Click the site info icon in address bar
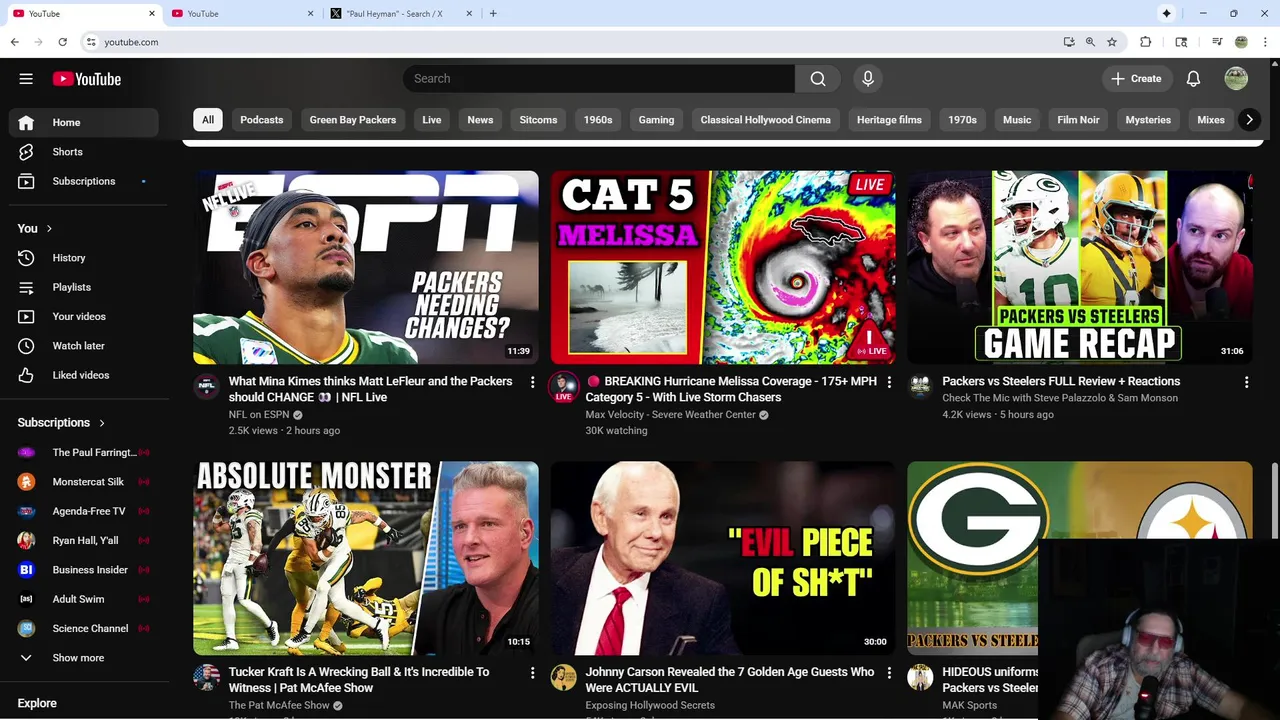The height and width of the screenshot is (720, 1280). click(91, 42)
